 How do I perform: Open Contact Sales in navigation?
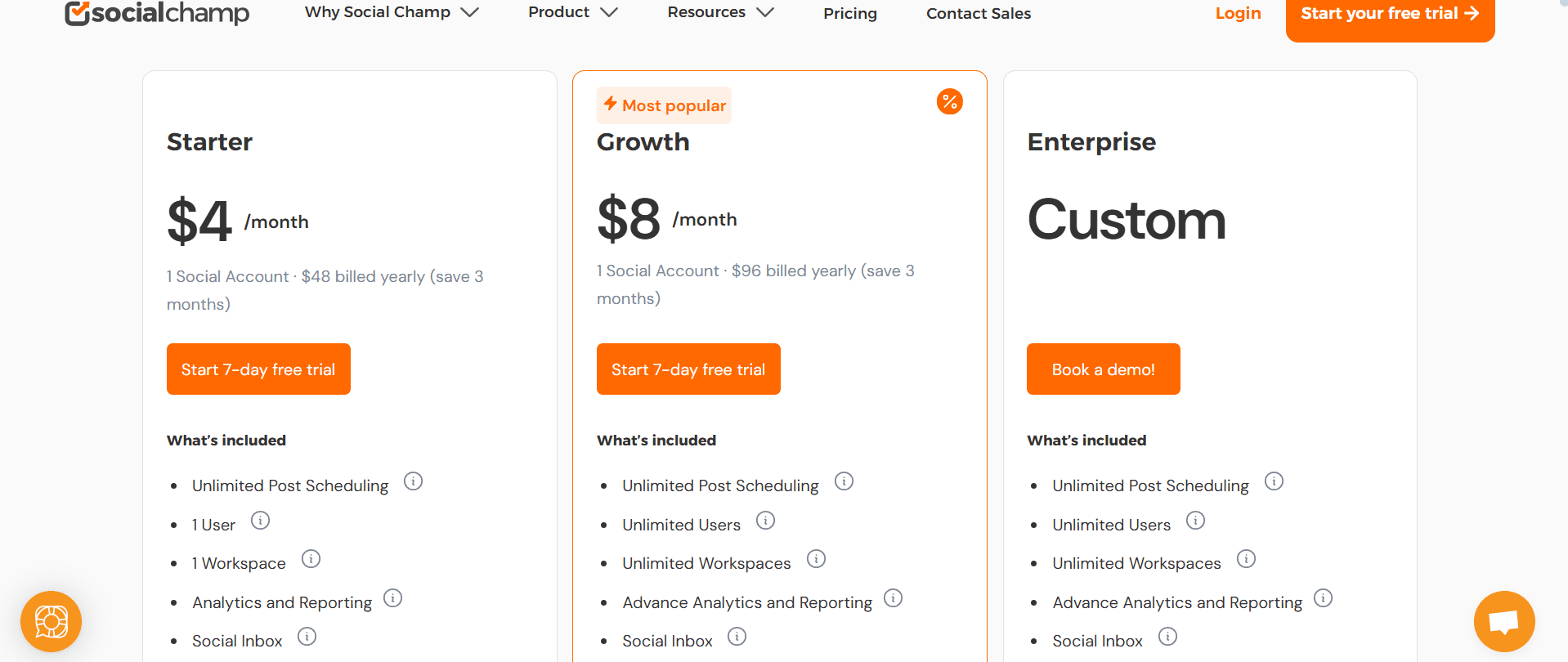click(978, 14)
